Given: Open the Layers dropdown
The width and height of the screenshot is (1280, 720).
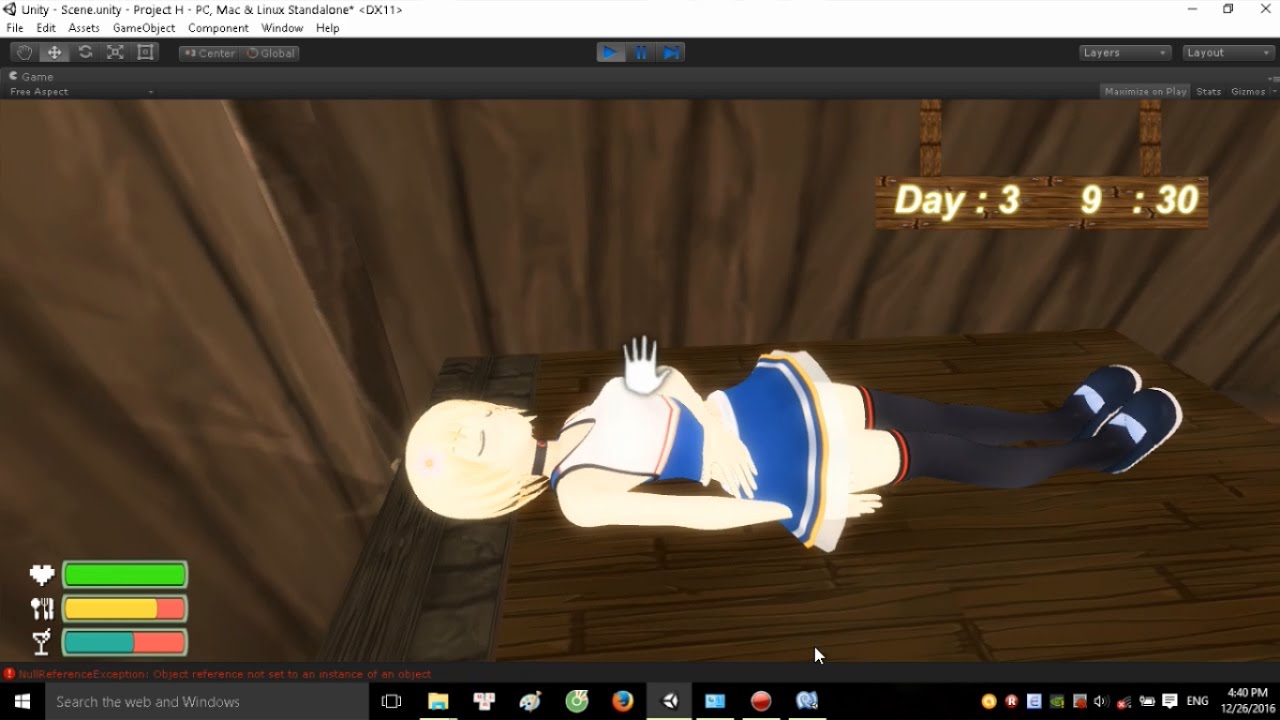Looking at the screenshot, I should click(1125, 53).
